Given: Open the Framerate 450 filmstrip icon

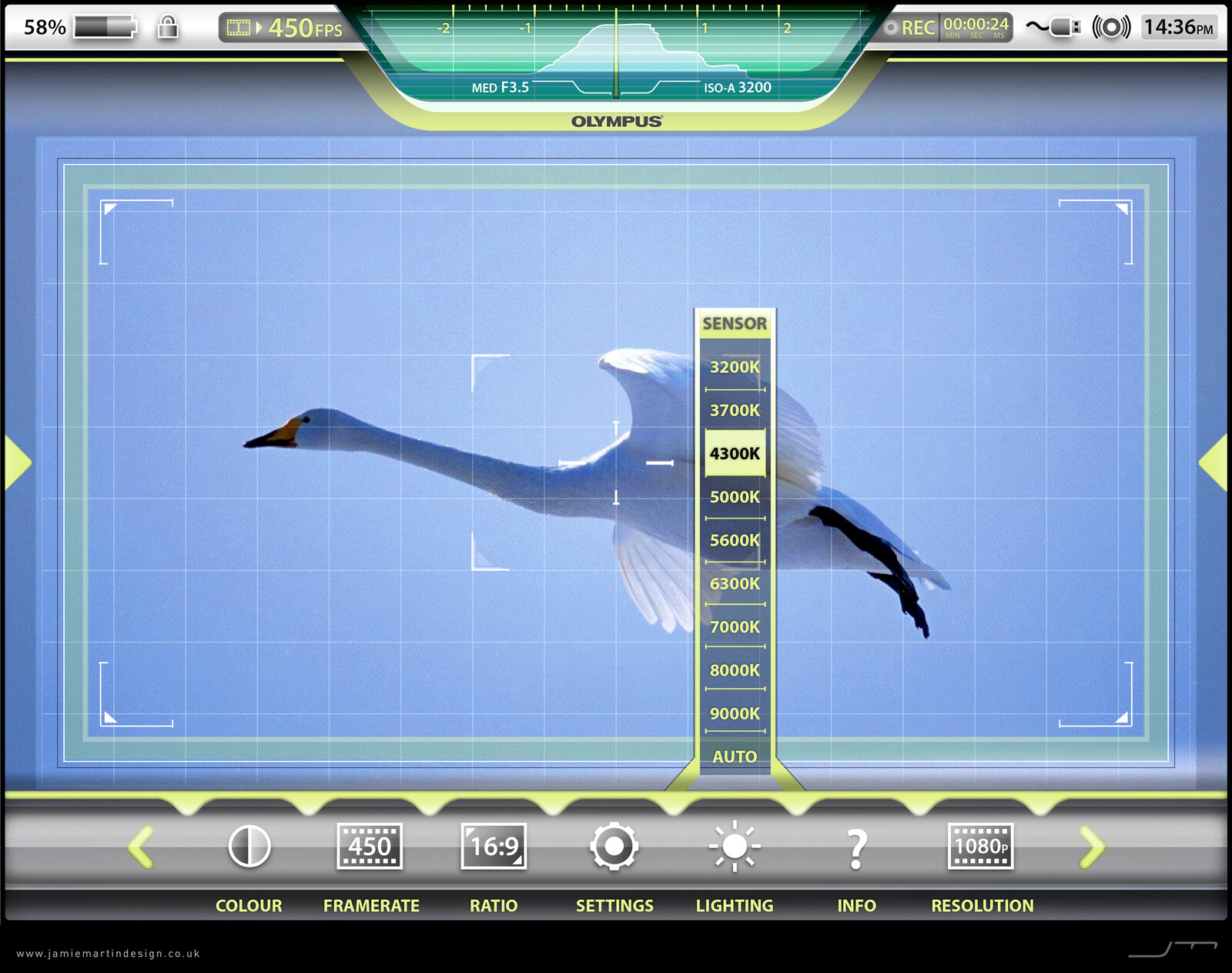Looking at the screenshot, I should click(x=370, y=846).
